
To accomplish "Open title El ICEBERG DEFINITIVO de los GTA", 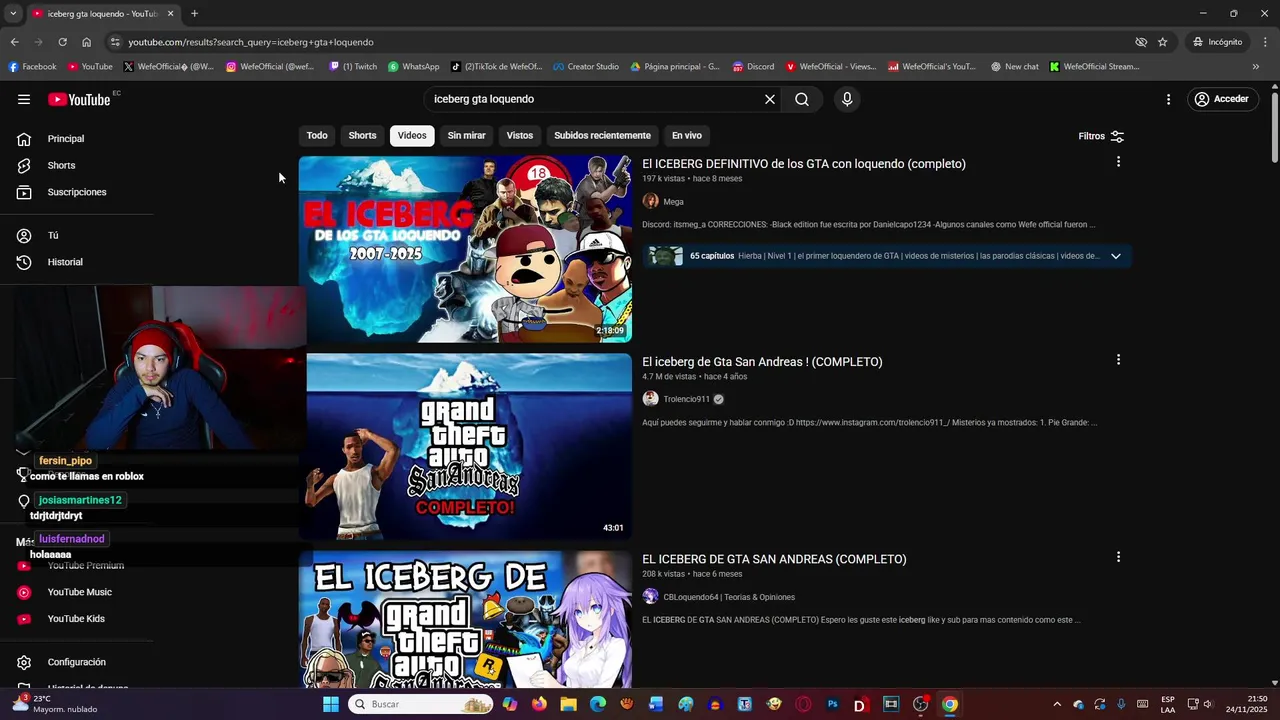I will pos(804,164).
